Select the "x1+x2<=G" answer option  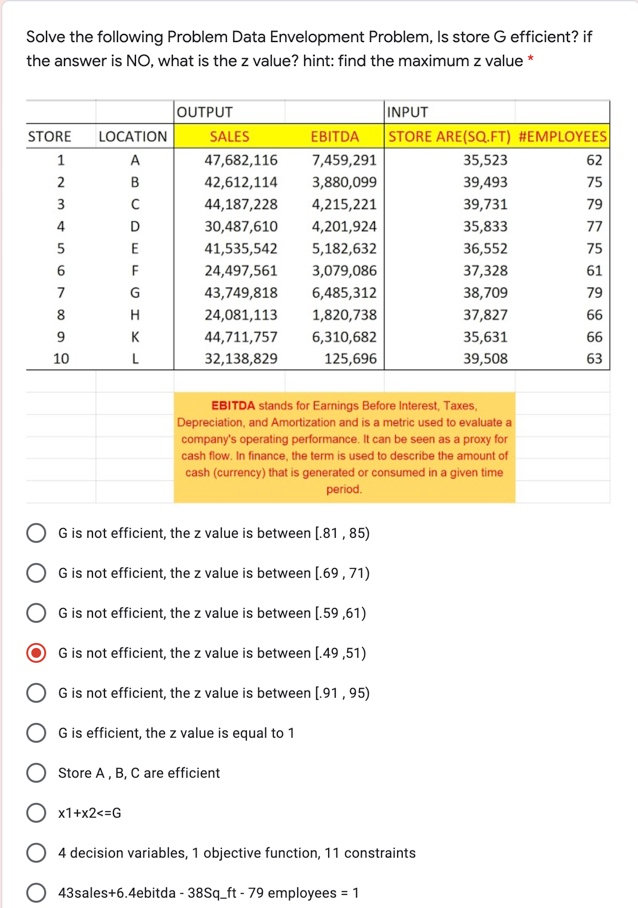point(36,812)
